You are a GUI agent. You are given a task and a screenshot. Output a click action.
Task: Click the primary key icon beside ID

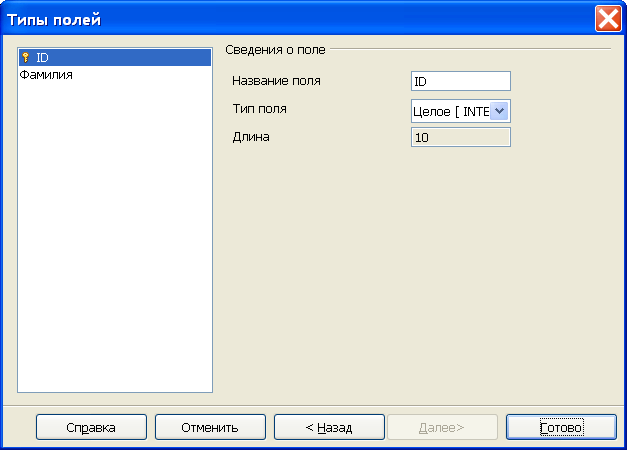pyautogui.click(x=26, y=58)
